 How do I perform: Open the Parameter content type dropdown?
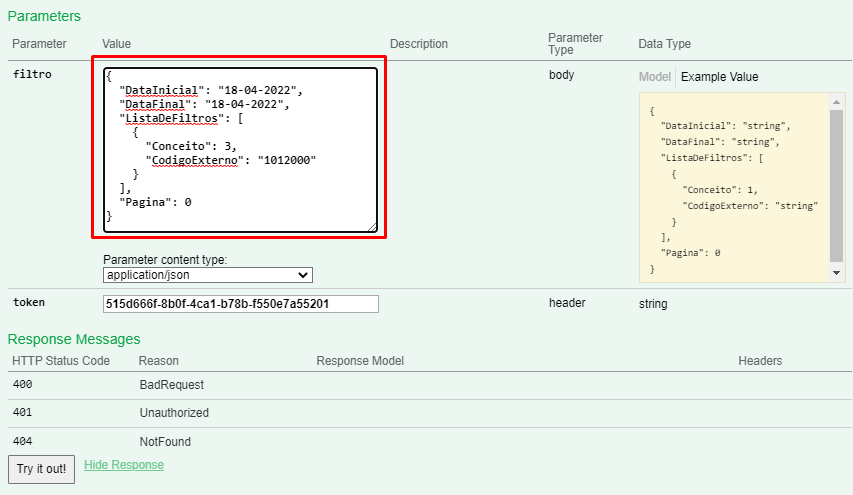point(208,275)
